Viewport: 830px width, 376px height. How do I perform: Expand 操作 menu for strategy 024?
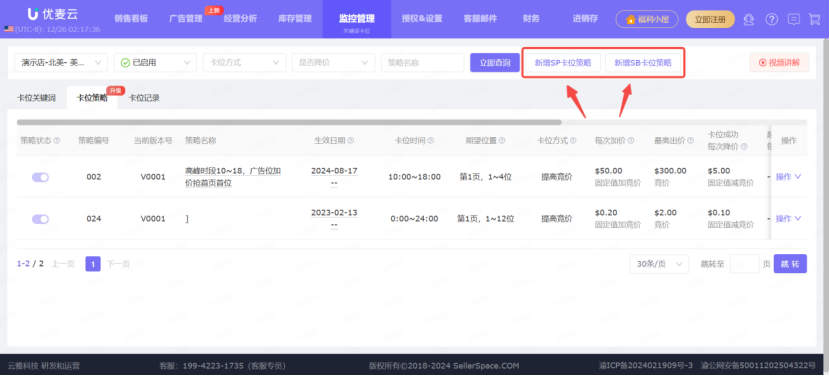(x=788, y=219)
